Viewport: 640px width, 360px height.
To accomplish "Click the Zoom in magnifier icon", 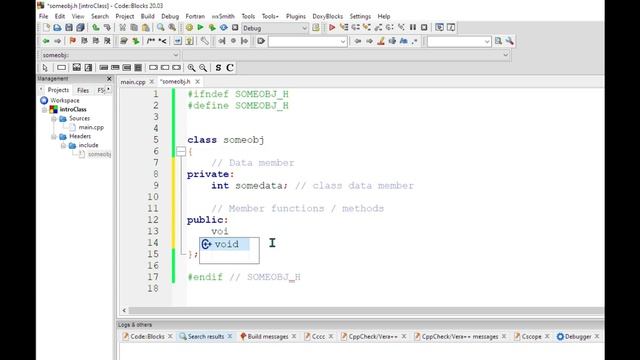I will point(191,67).
